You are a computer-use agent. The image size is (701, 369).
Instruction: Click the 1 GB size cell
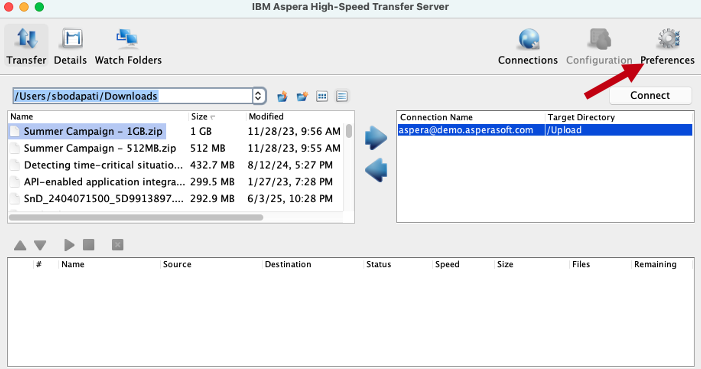click(x=201, y=131)
